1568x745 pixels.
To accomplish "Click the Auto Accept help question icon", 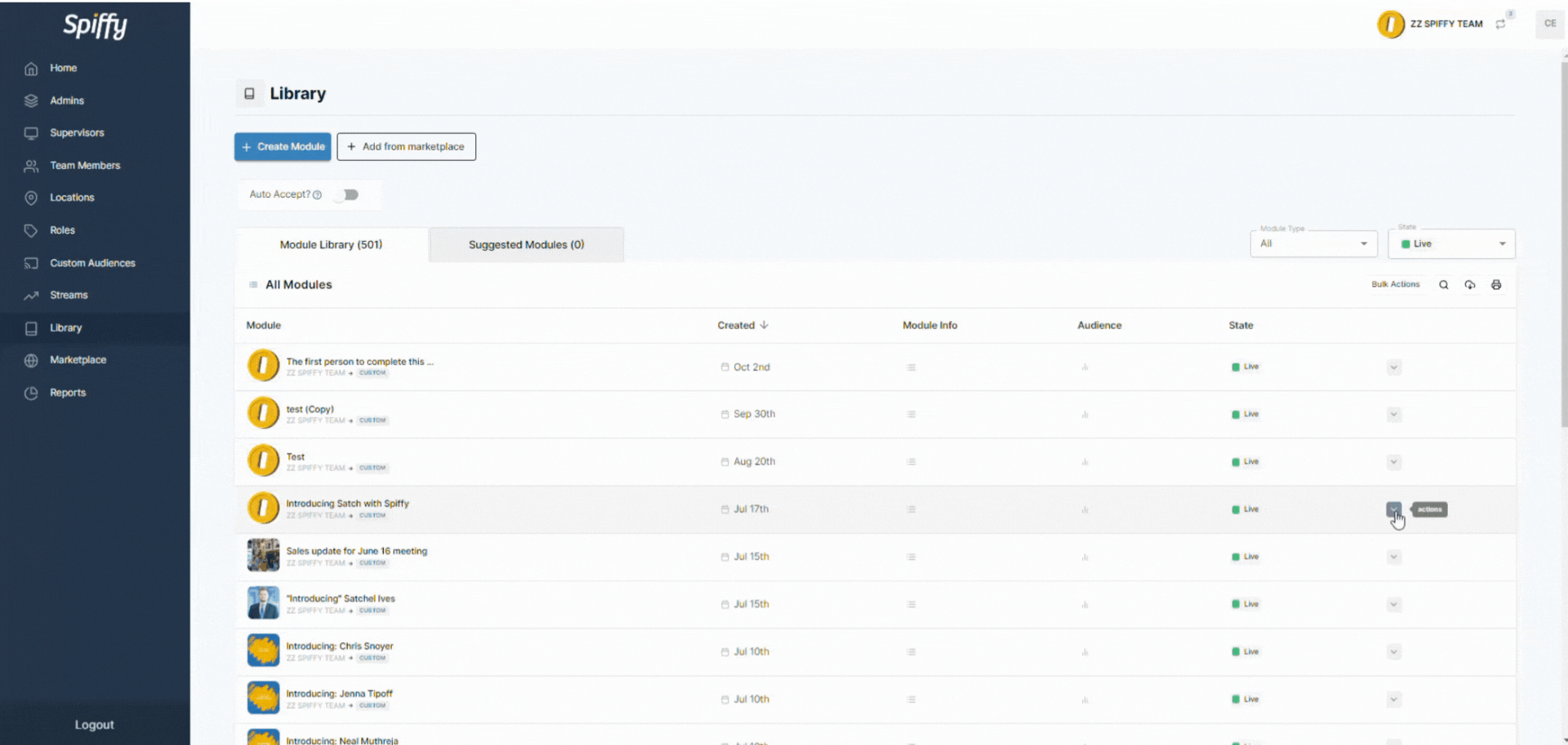I will 317,195.
